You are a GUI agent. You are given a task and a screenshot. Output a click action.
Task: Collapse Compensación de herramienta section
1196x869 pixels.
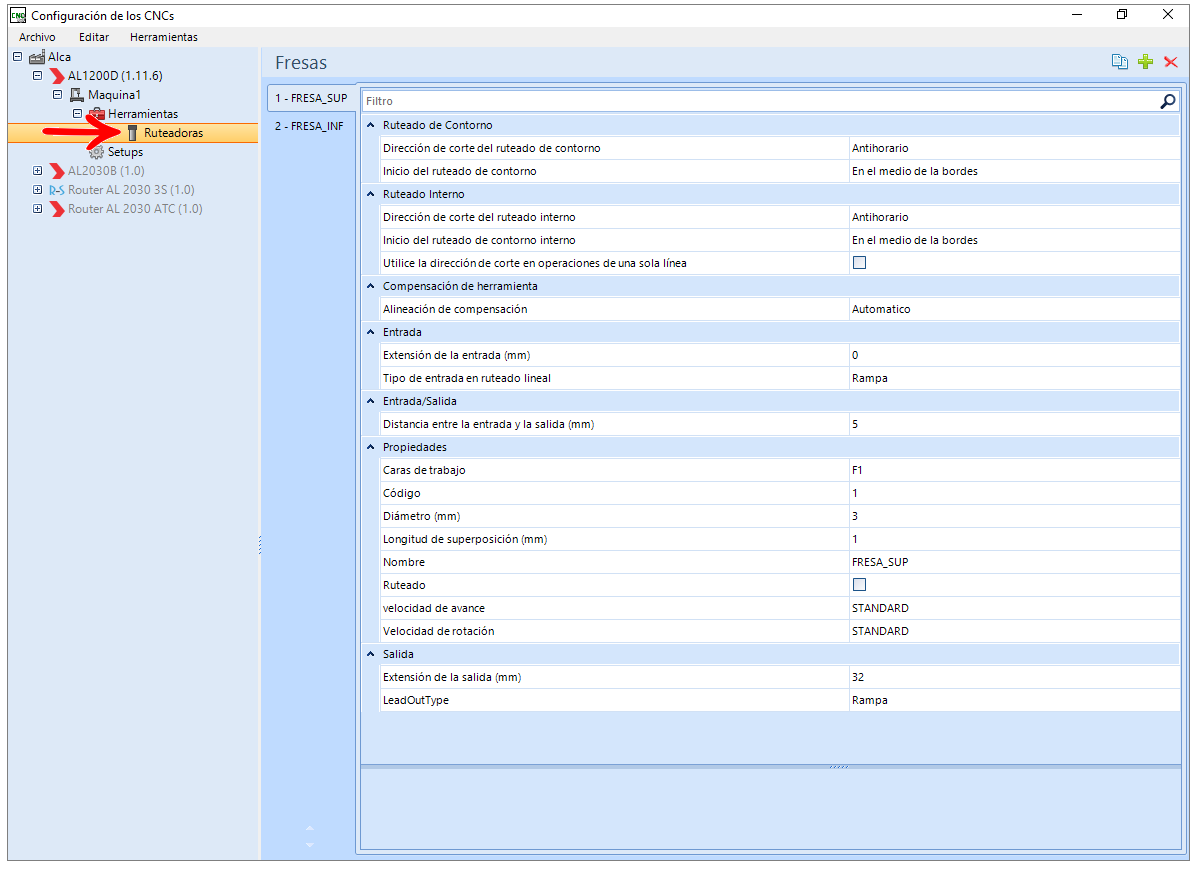[x=371, y=286]
